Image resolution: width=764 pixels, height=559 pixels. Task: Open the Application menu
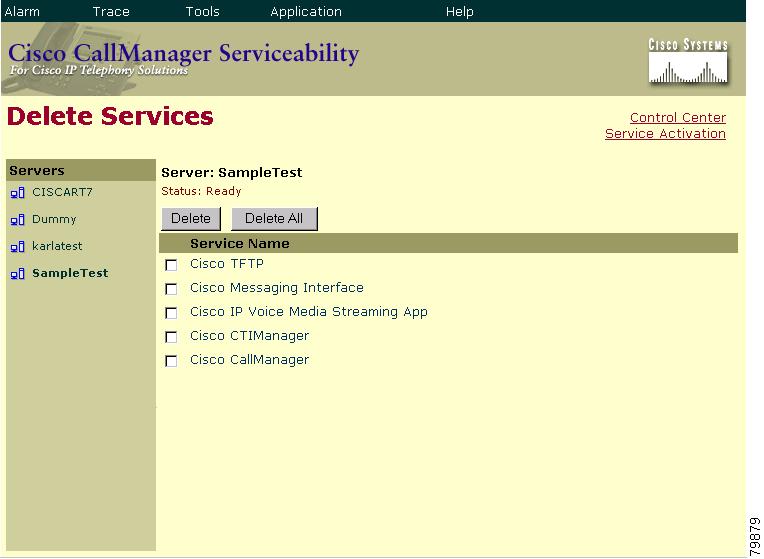pos(306,11)
